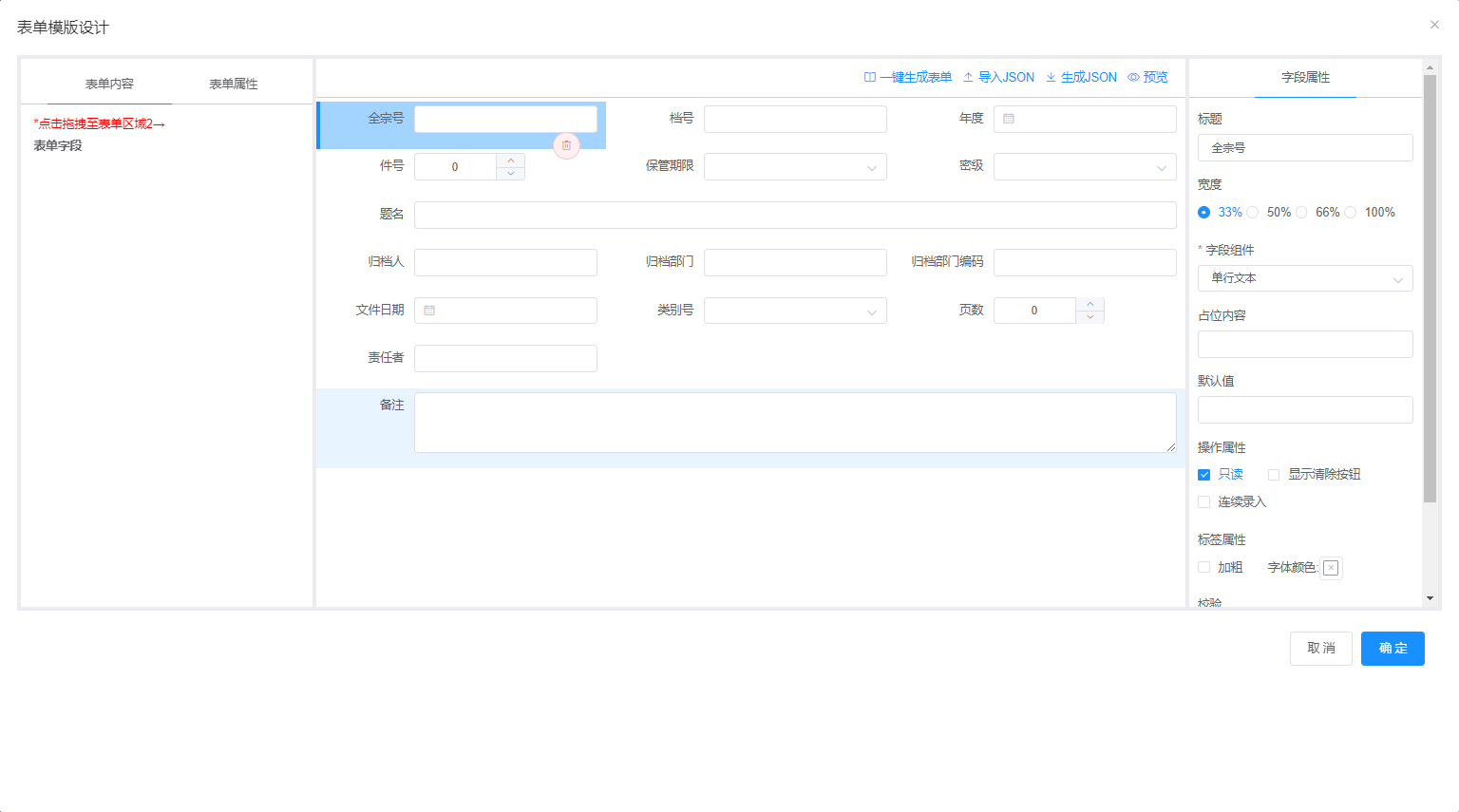Click the 默认值 input field
Screen dimensions: 1459x812
(x=1305, y=409)
